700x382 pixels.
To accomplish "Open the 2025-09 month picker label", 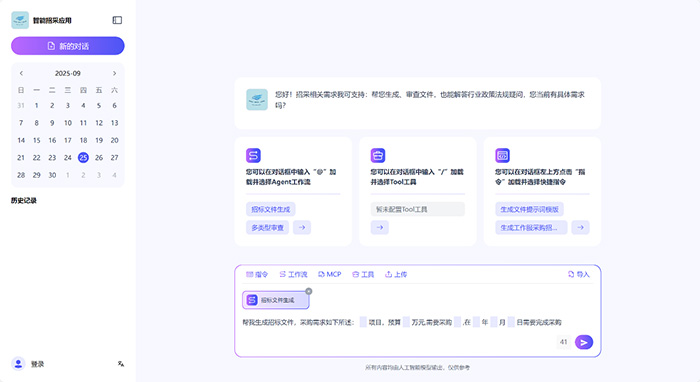I will pos(68,73).
